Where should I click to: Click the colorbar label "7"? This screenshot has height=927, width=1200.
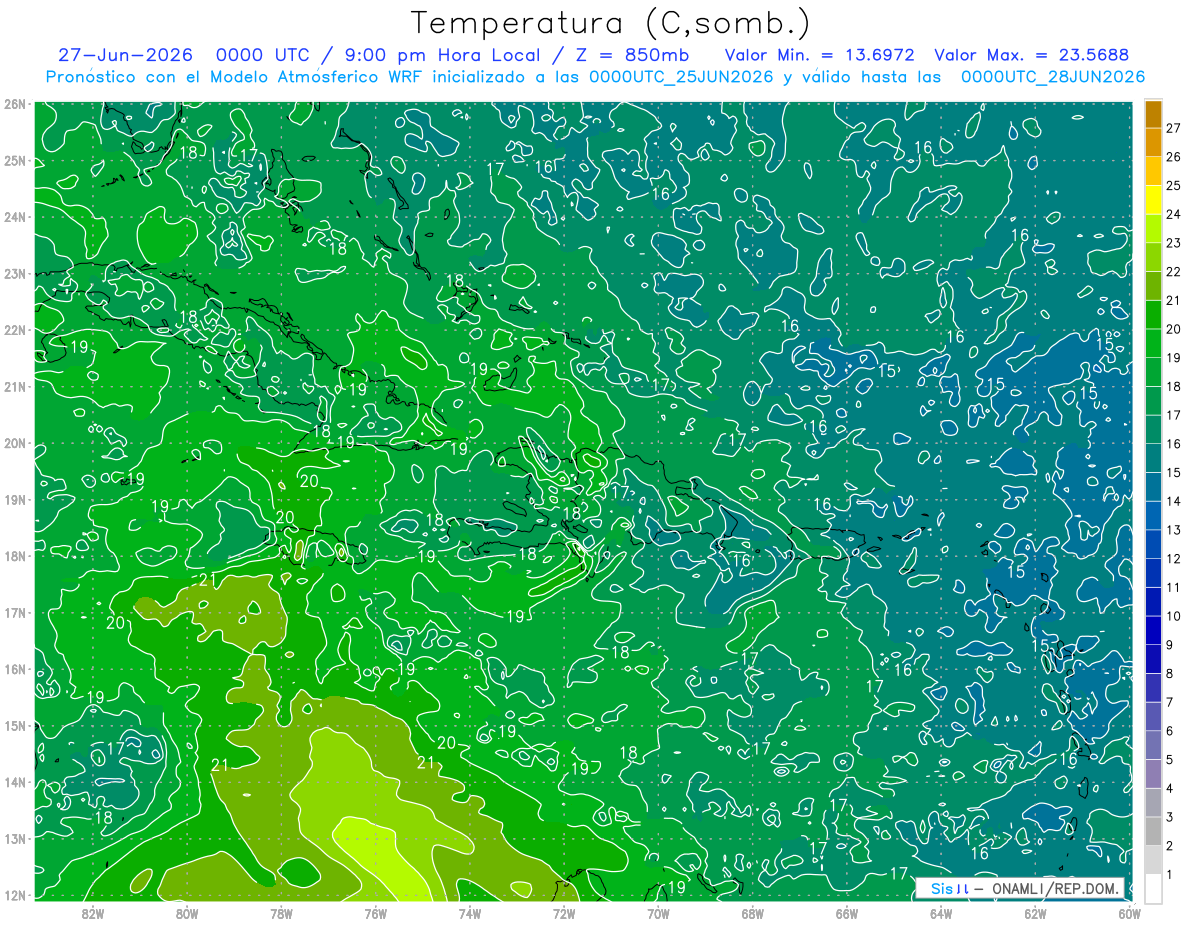point(1171,702)
